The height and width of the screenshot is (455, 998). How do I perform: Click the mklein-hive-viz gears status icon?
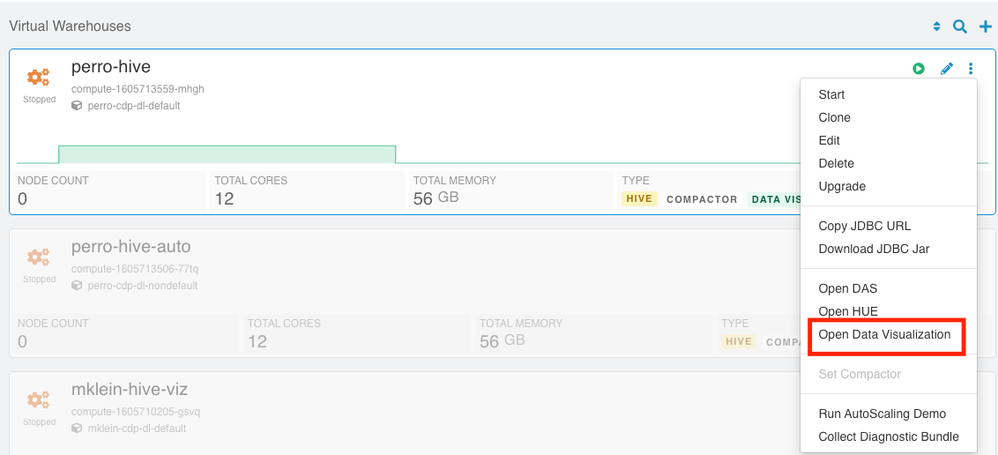tap(38, 400)
